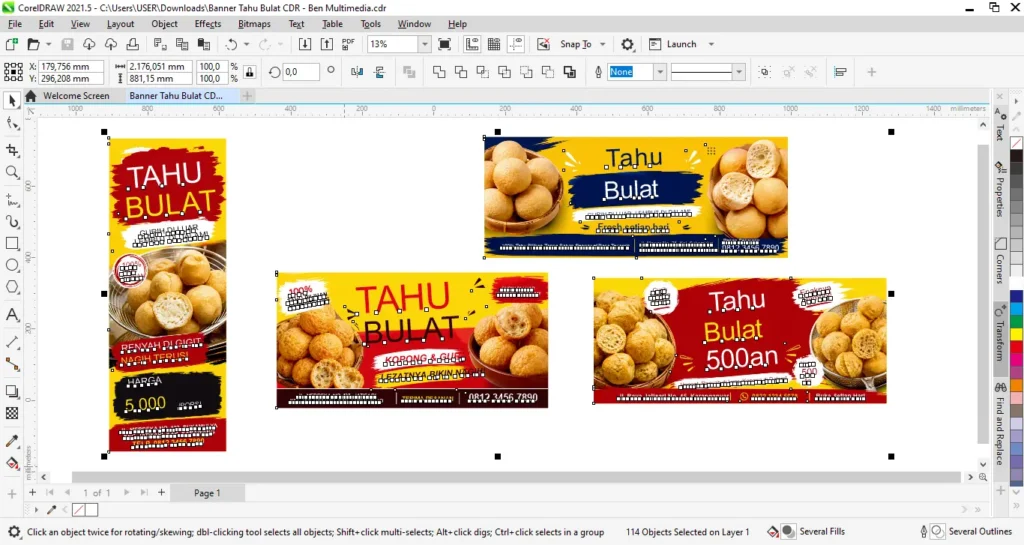The image size is (1024, 545).
Task: Select the Color Eyedropper tool
Action: tap(12, 441)
